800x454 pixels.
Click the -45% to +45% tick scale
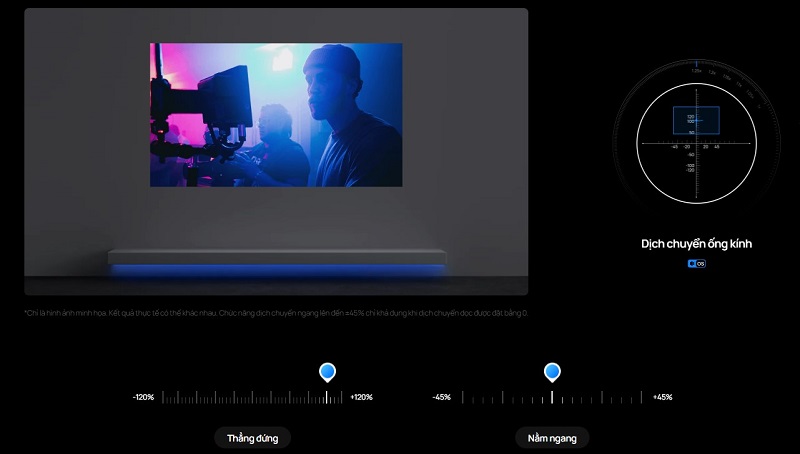point(552,397)
